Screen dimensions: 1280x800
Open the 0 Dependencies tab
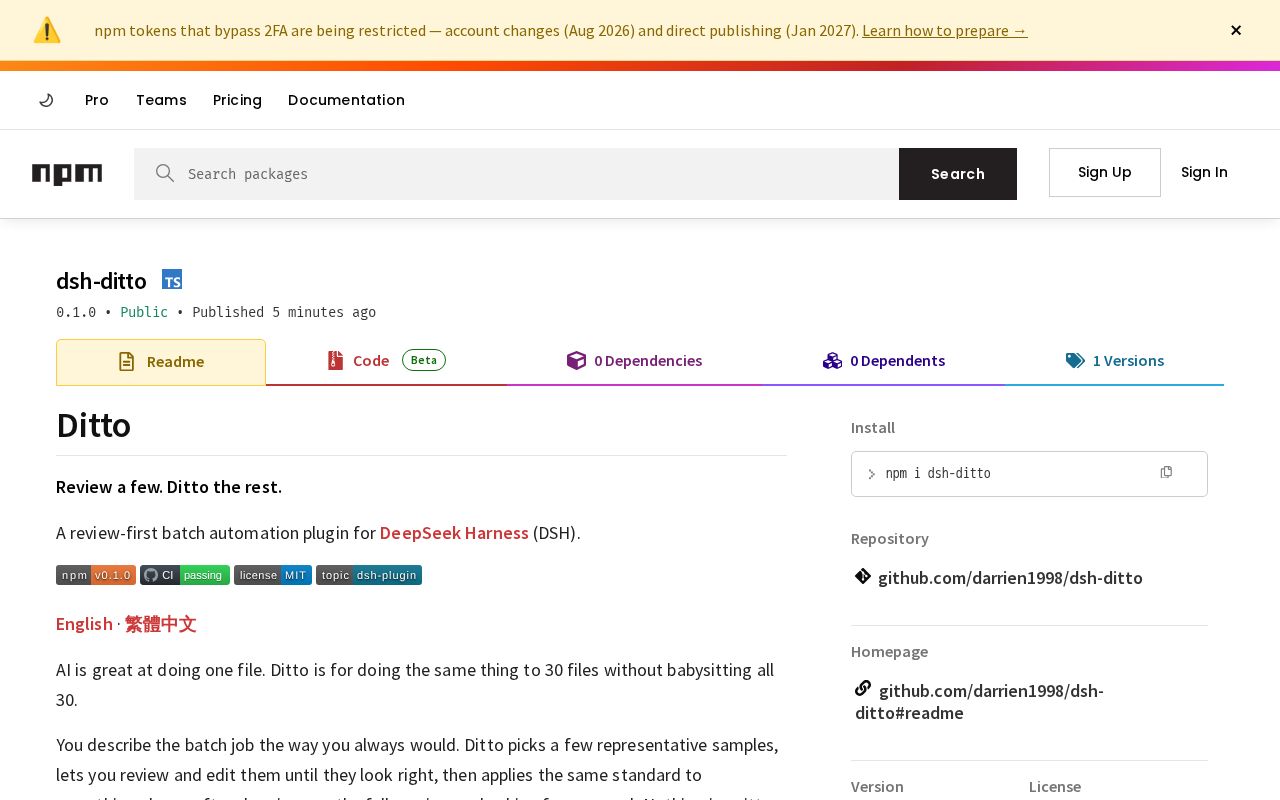point(634,361)
